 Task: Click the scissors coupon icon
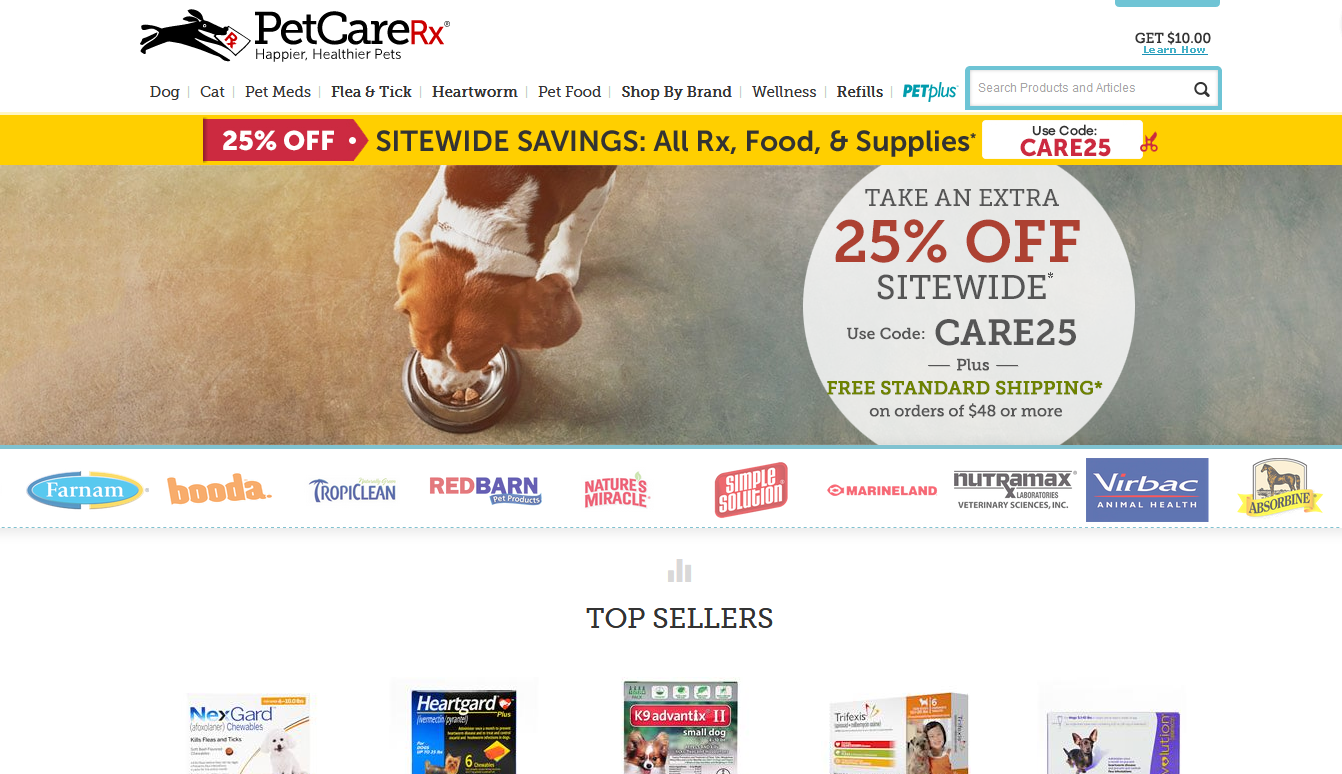(1149, 142)
